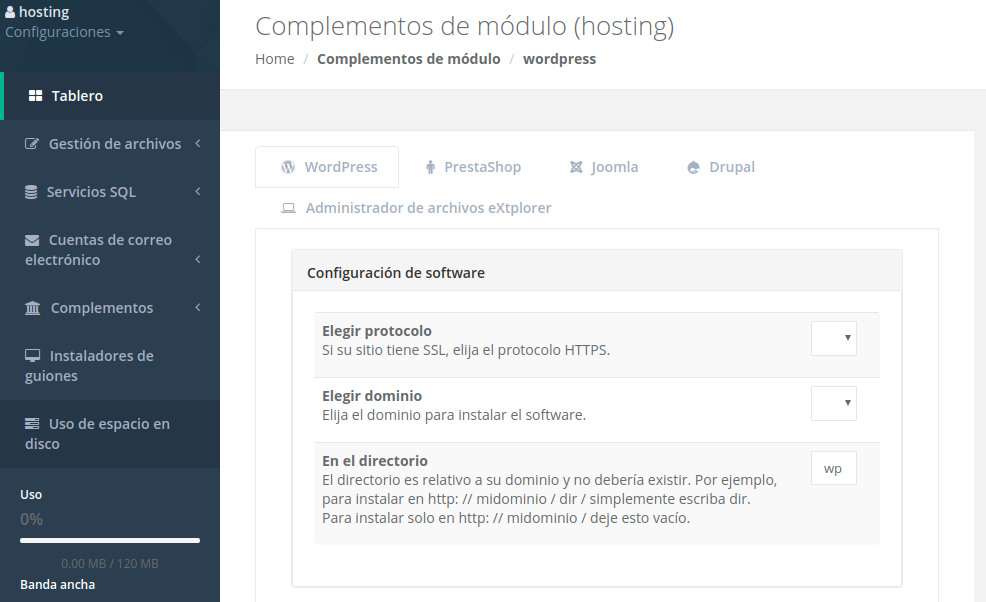Open the Tablero menu item
Viewport: 986px width, 602px height.
click(x=111, y=96)
